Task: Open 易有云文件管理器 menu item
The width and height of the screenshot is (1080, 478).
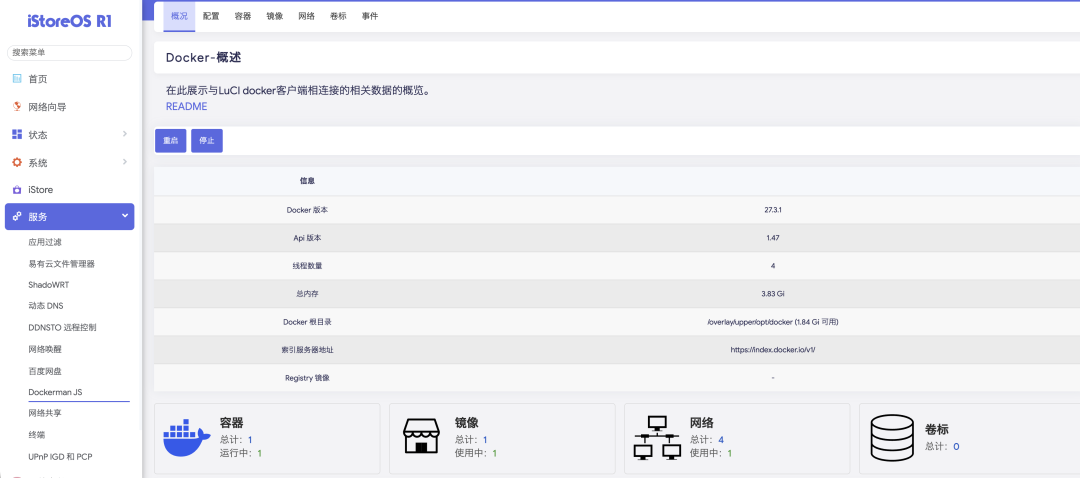Action: coord(61,264)
